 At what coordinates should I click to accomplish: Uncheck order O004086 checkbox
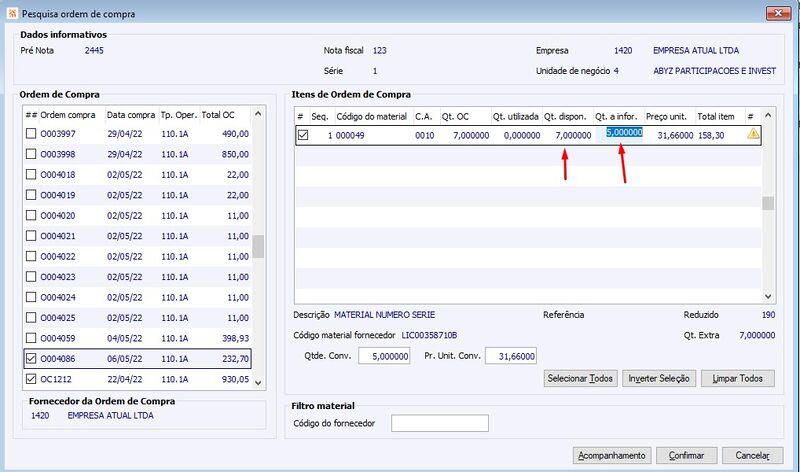click(x=31, y=358)
